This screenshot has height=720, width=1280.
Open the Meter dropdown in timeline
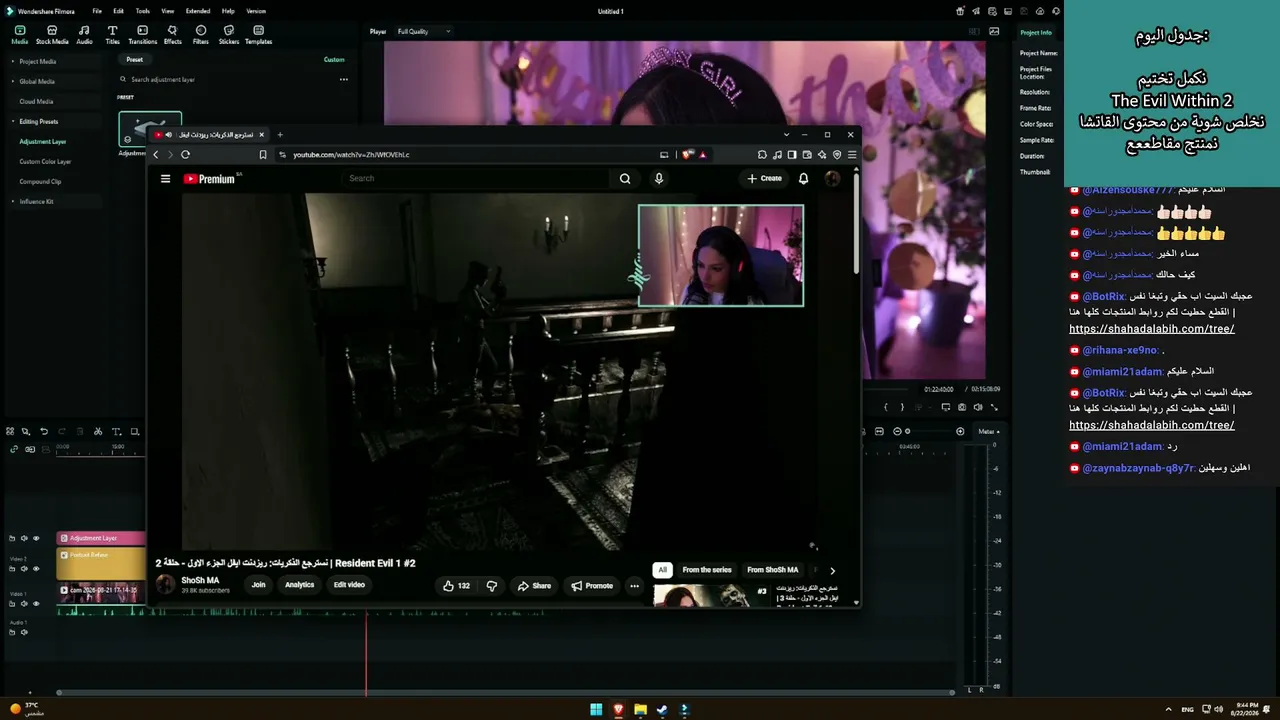pos(989,432)
